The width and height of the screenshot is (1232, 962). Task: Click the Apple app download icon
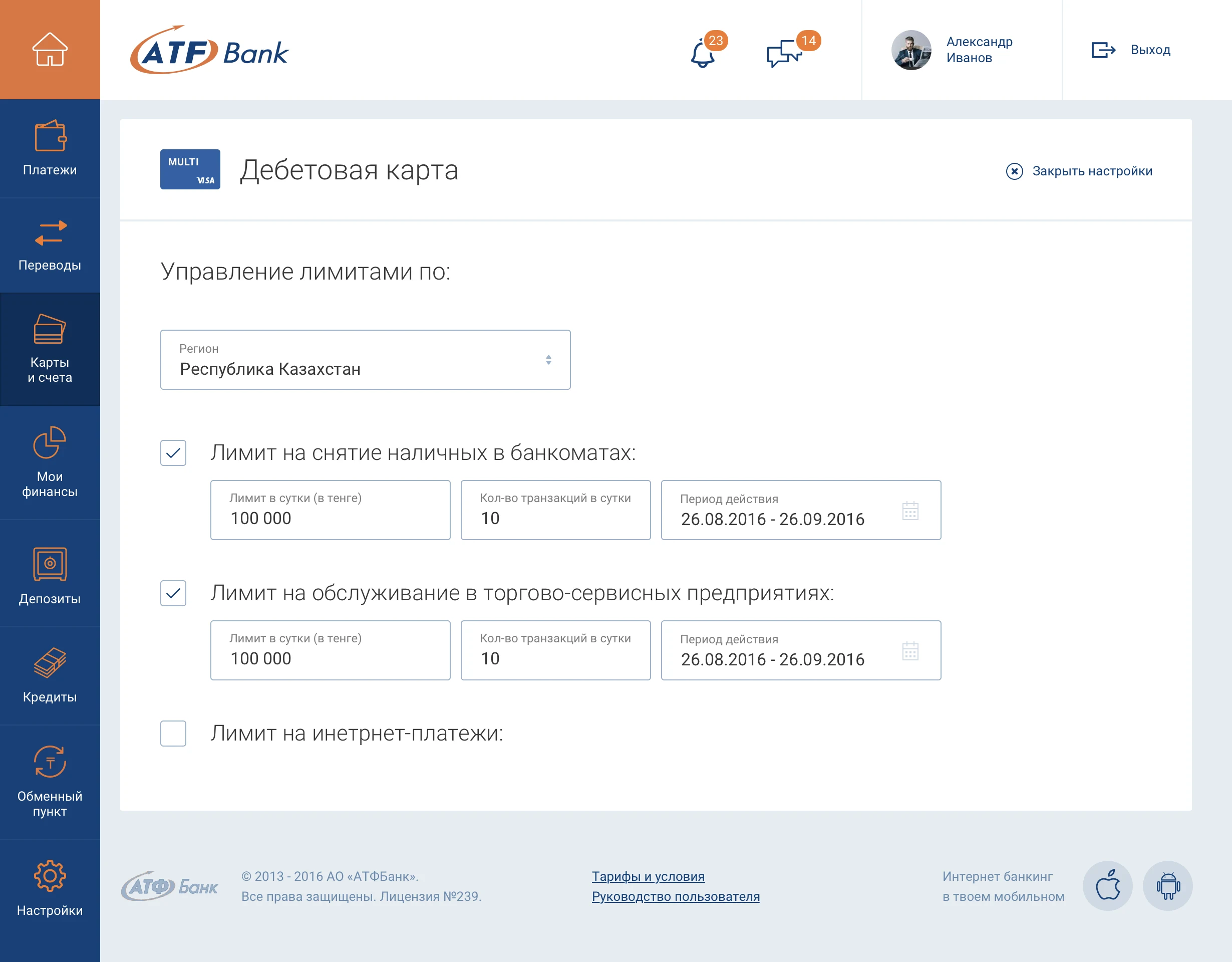(1107, 885)
